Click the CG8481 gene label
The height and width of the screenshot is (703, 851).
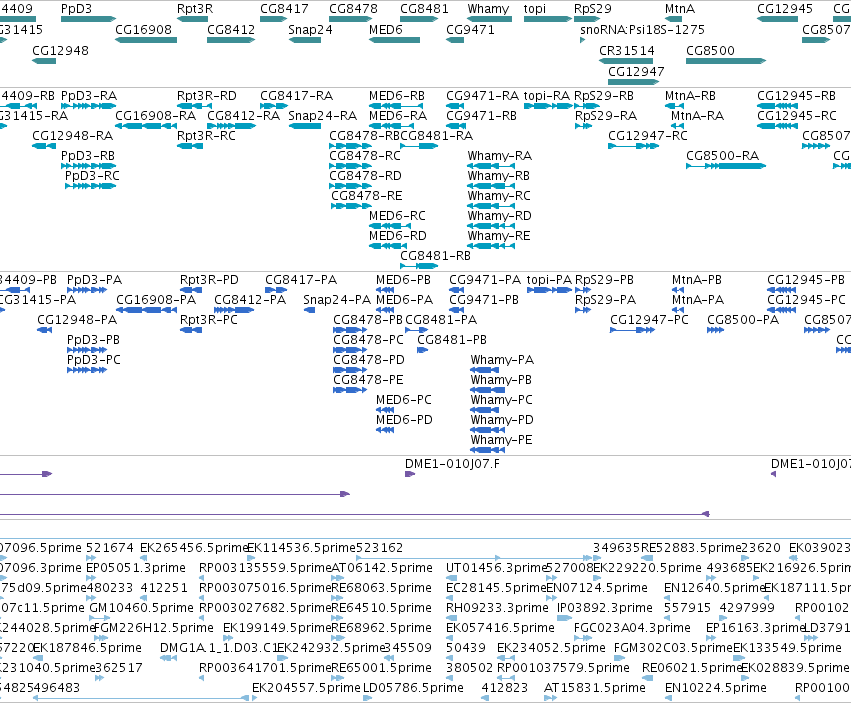point(424,9)
